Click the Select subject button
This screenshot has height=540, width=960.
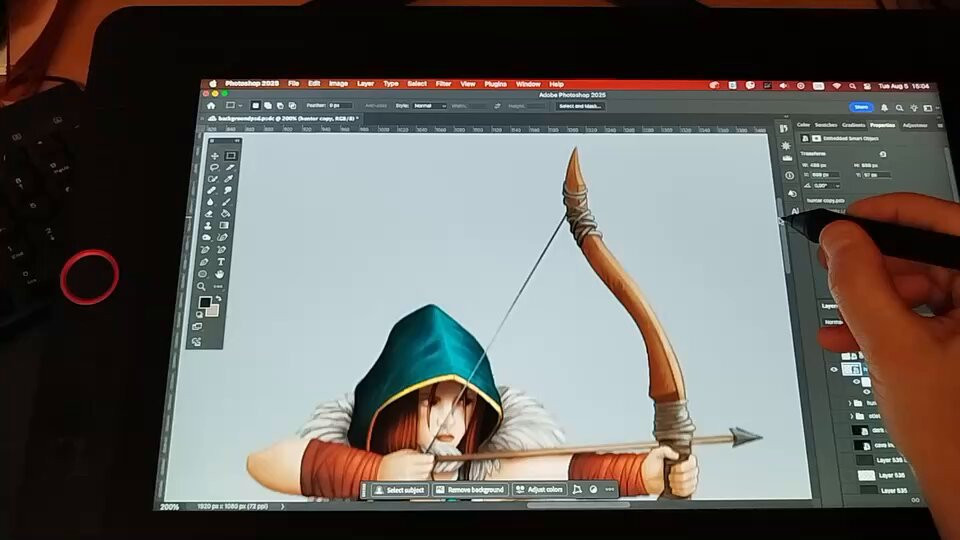coord(399,490)
